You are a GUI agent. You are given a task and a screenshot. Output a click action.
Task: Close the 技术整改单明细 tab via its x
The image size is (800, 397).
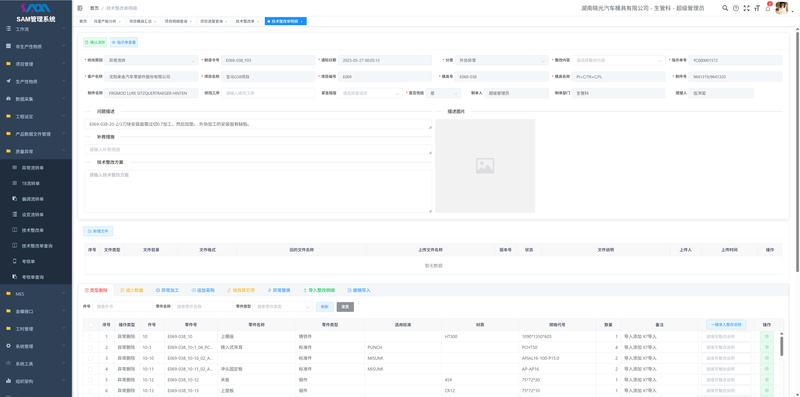click(x=302, y=21)
